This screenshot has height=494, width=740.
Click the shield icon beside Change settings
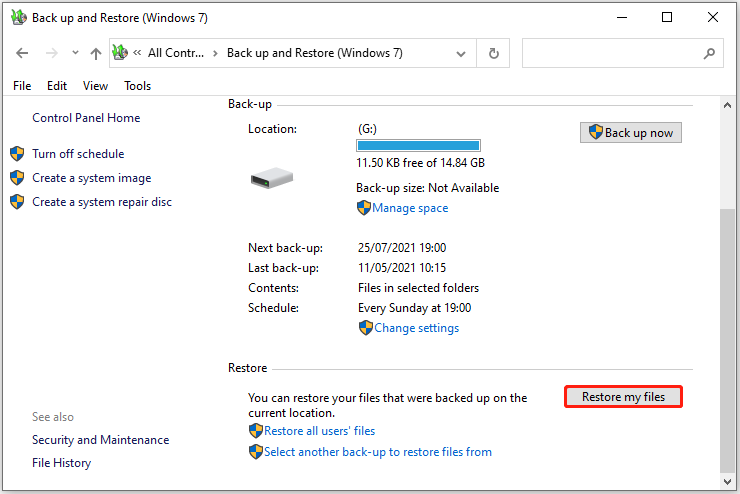click(x=366, y=327)
